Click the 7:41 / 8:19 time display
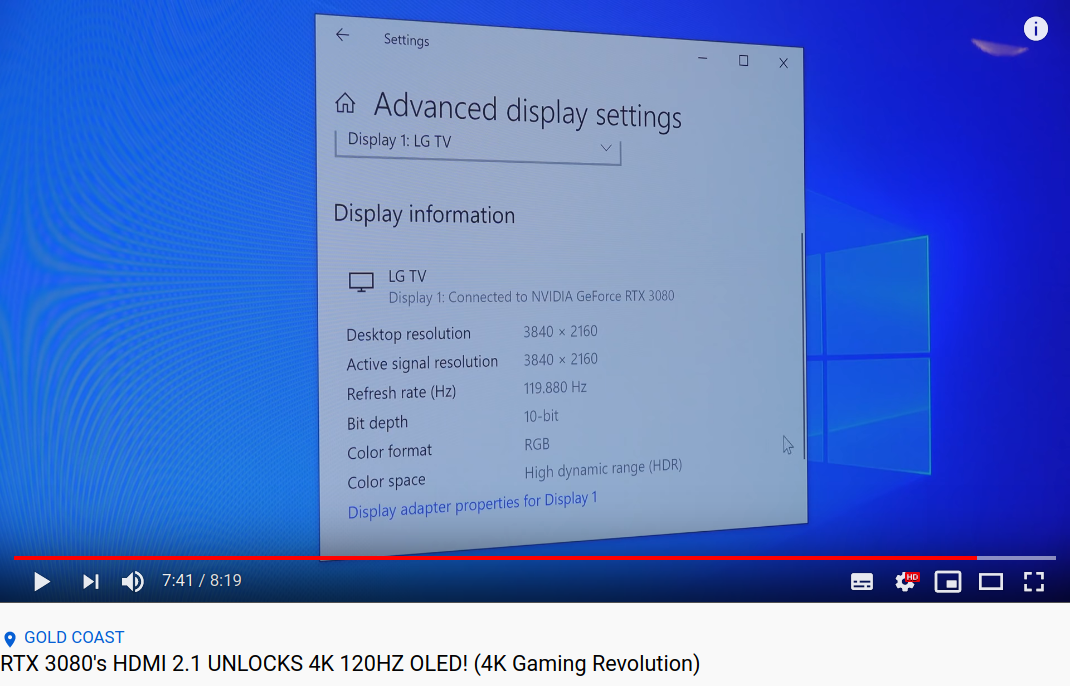Screen dimensions: 1070x686 202,581
